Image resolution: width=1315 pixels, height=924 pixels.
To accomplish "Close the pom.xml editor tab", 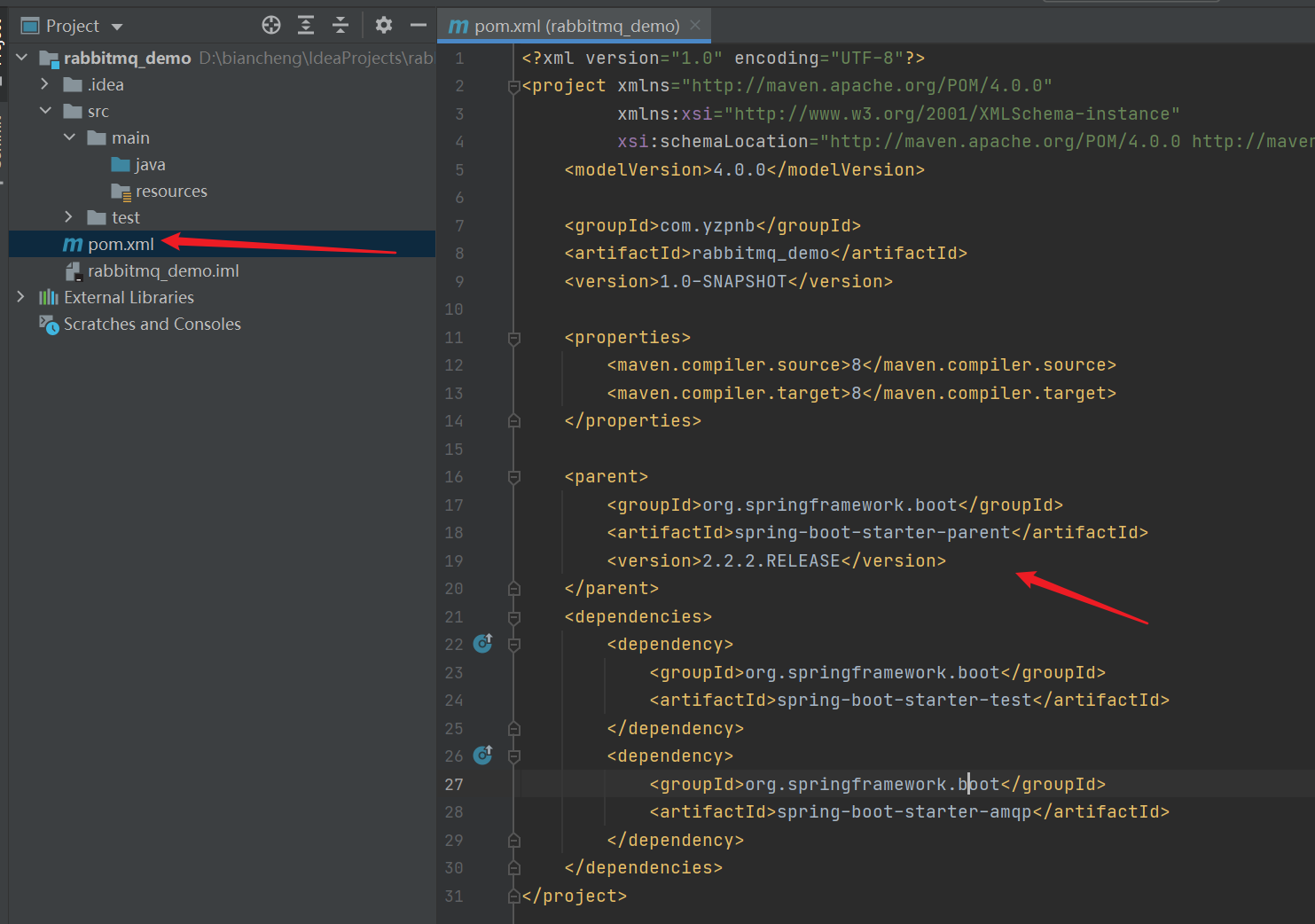I will click(x=695, y=25).
